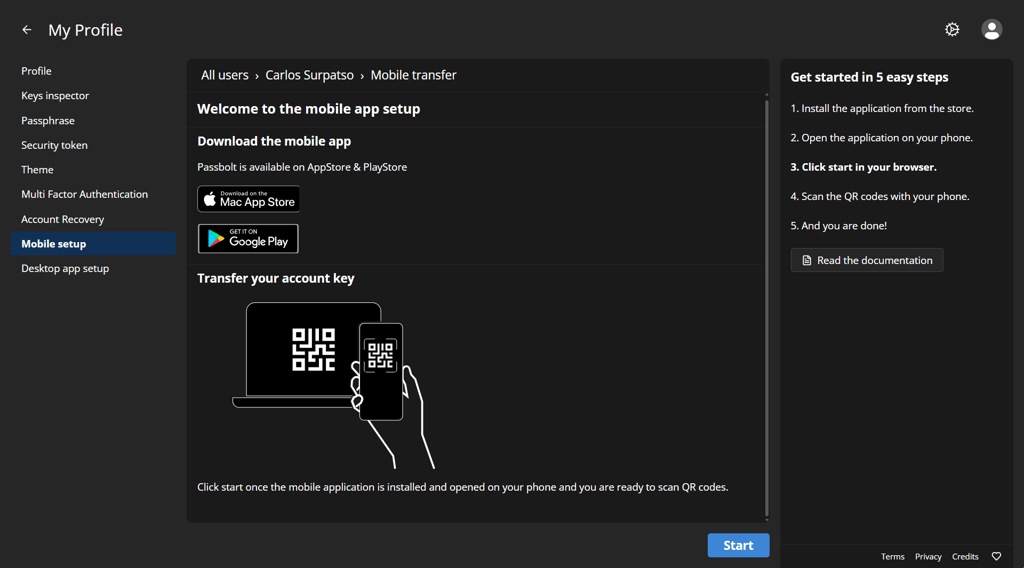The image size is (1024, 568).
Task: Open Multi Factor Authentication settings
Action: [93, 194]
